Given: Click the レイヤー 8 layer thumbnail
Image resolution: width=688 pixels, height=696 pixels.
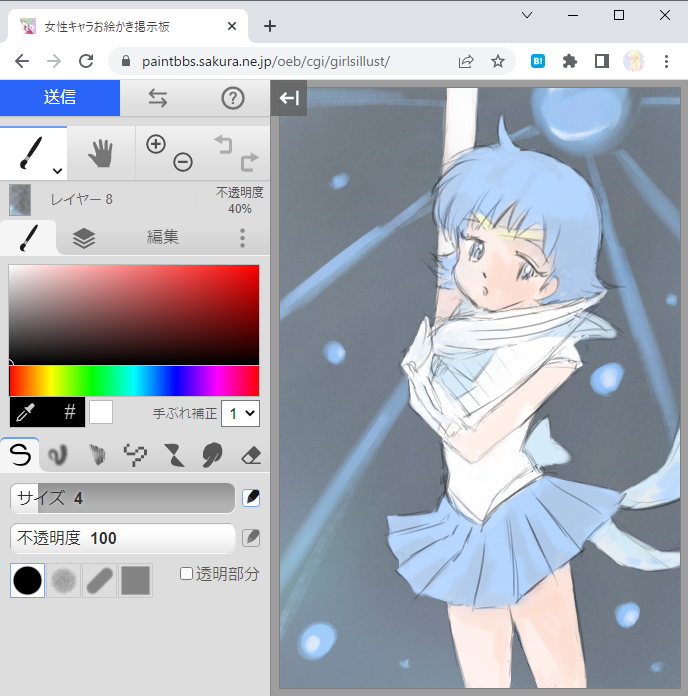Looking at the screenshot, I should pos(20,200).
